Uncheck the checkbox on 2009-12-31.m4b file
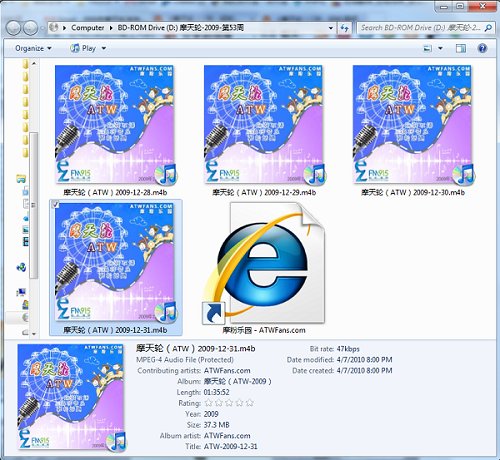 pos(56,205)
